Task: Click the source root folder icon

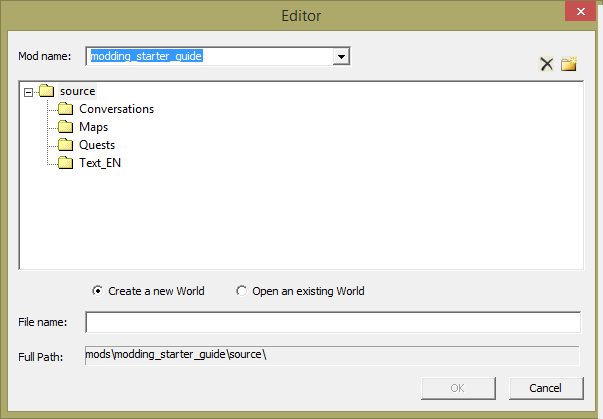Action: 47,91
